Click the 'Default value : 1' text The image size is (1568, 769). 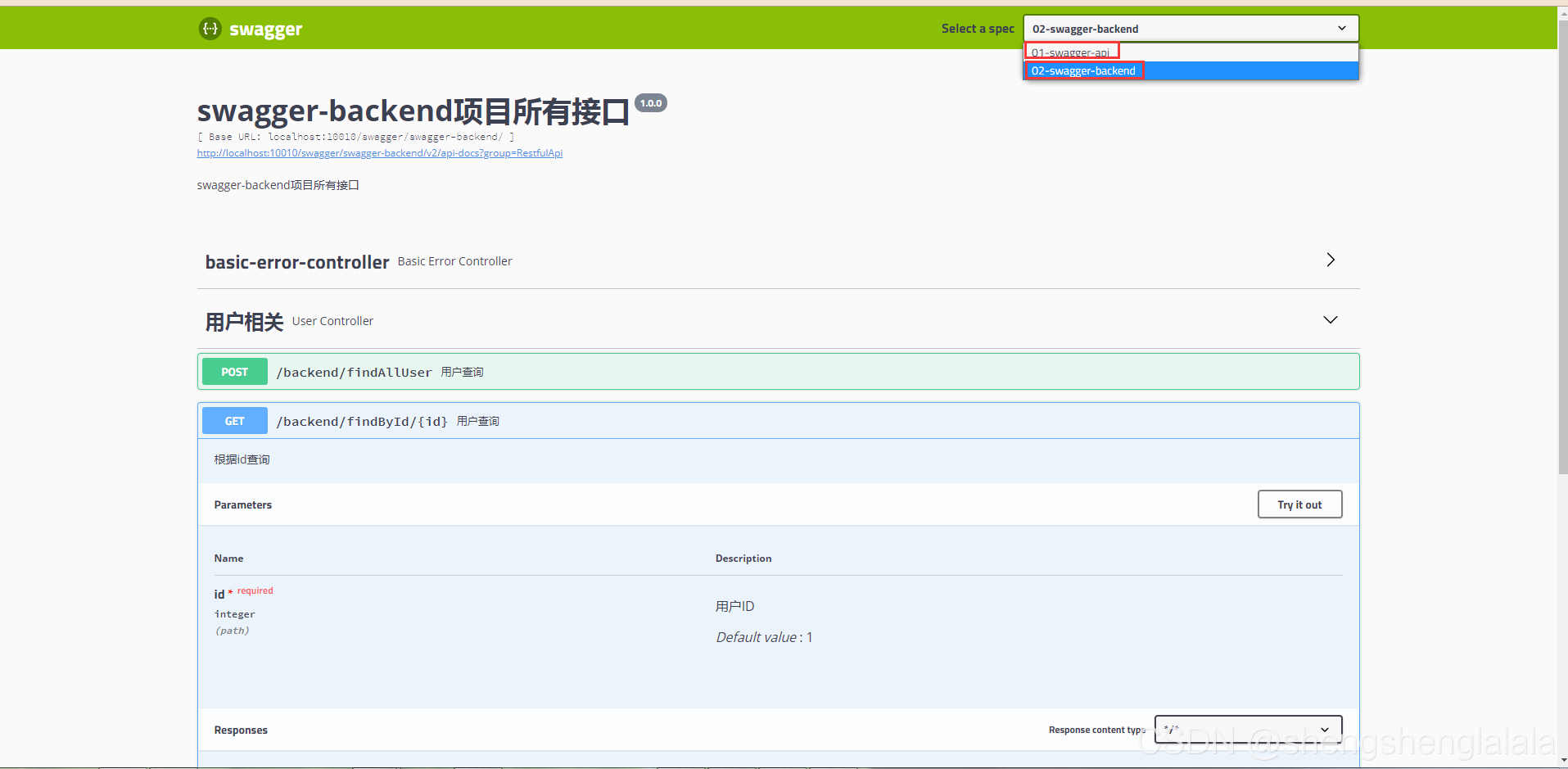click(x=765, y=637)
